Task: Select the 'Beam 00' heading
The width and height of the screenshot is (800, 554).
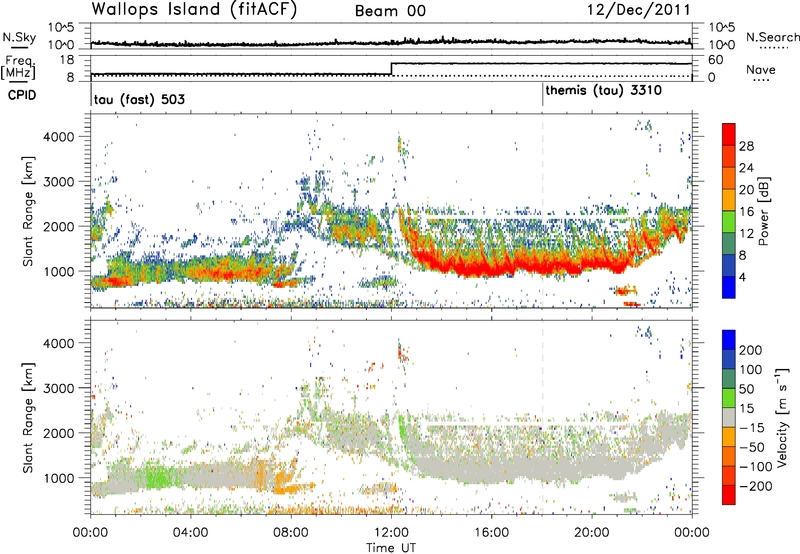Action: point(390,11)
